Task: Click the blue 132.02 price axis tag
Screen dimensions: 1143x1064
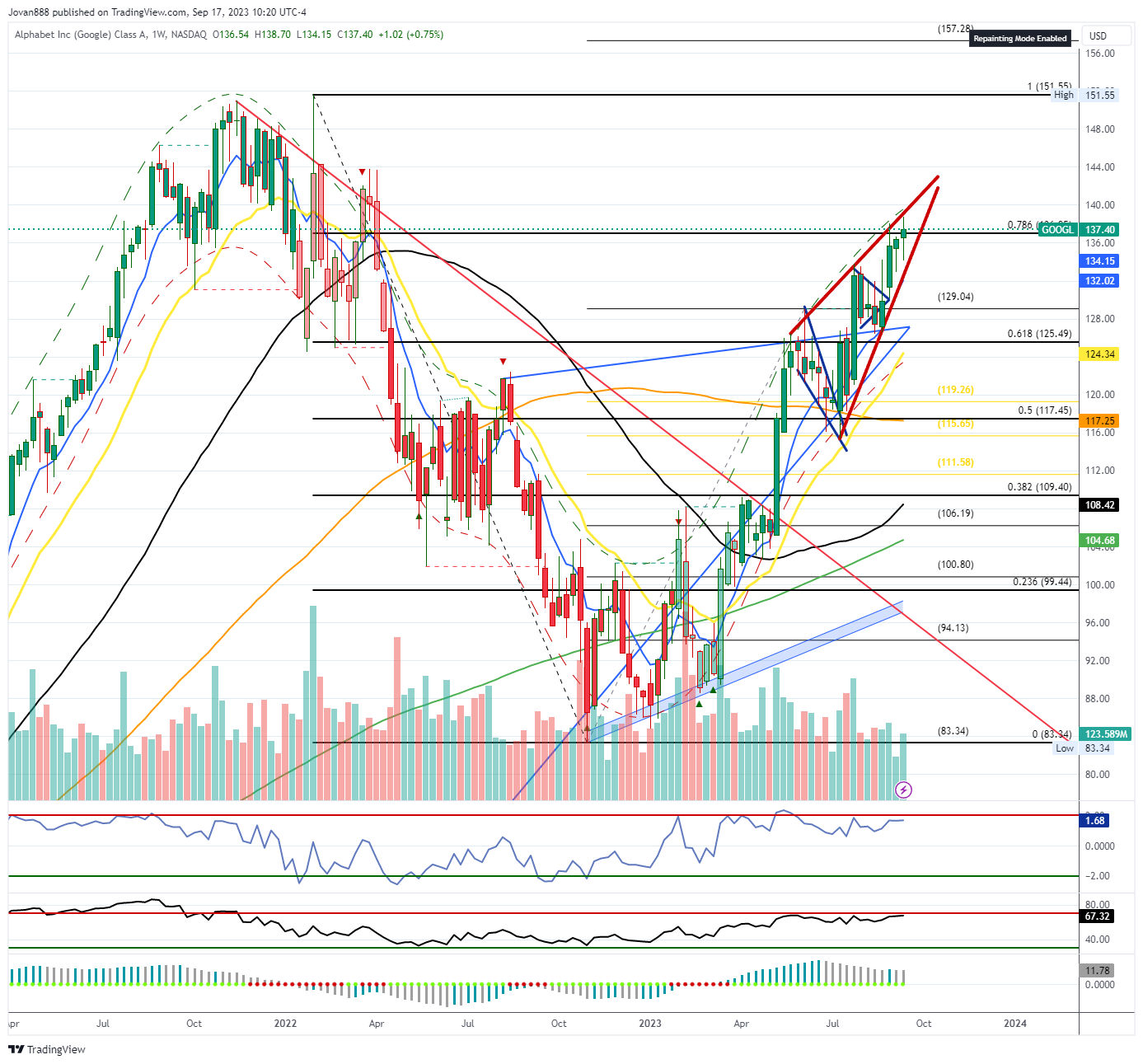Action: click(x=1099, y=281)
